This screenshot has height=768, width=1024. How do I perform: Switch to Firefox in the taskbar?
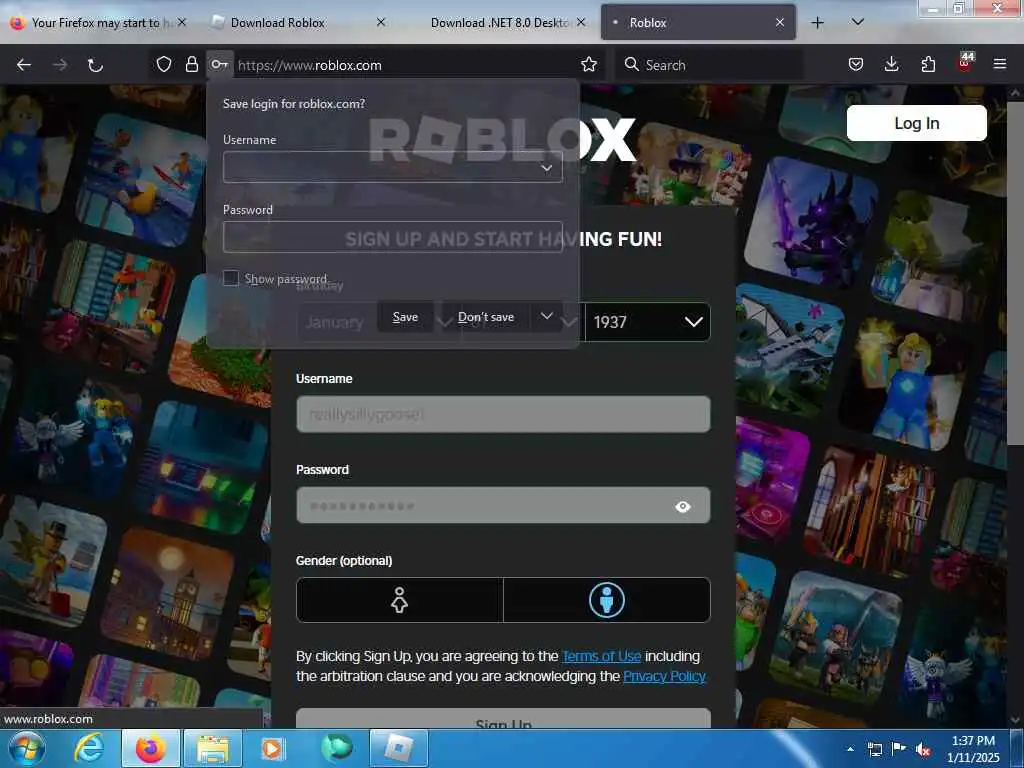point(150,748)
